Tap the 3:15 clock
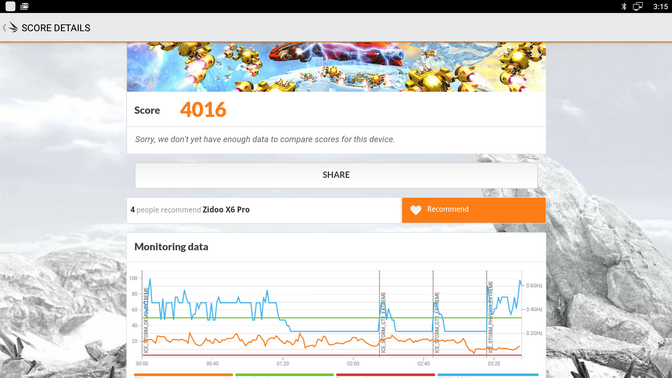 click(660, 6)
